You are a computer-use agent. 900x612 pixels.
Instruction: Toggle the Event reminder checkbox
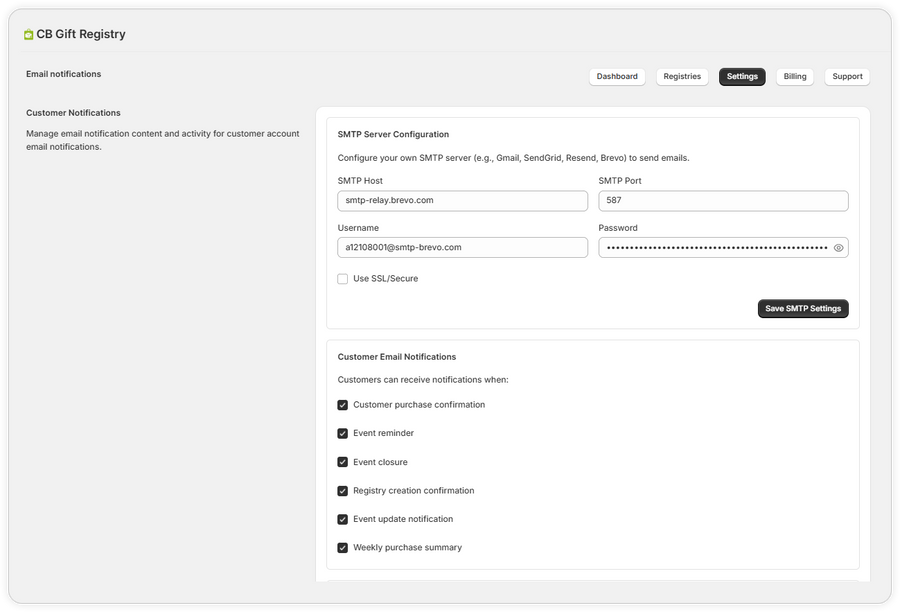[x=343, y=433]
